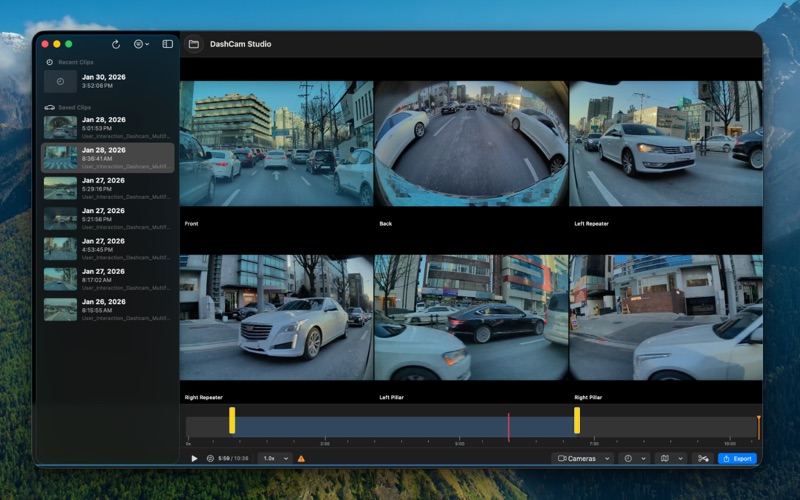Click the orange warning triangle icon
This screenshot has height=500, width=800.
coord(302,459)
